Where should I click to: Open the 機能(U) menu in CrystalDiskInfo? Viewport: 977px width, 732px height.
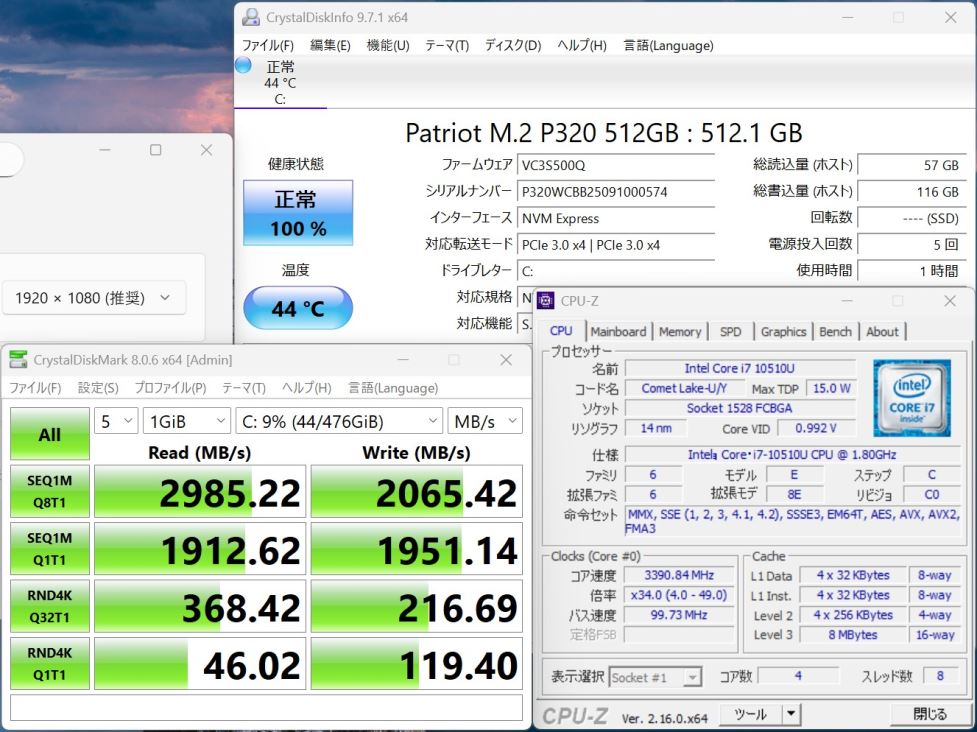(x=387, y=45)
